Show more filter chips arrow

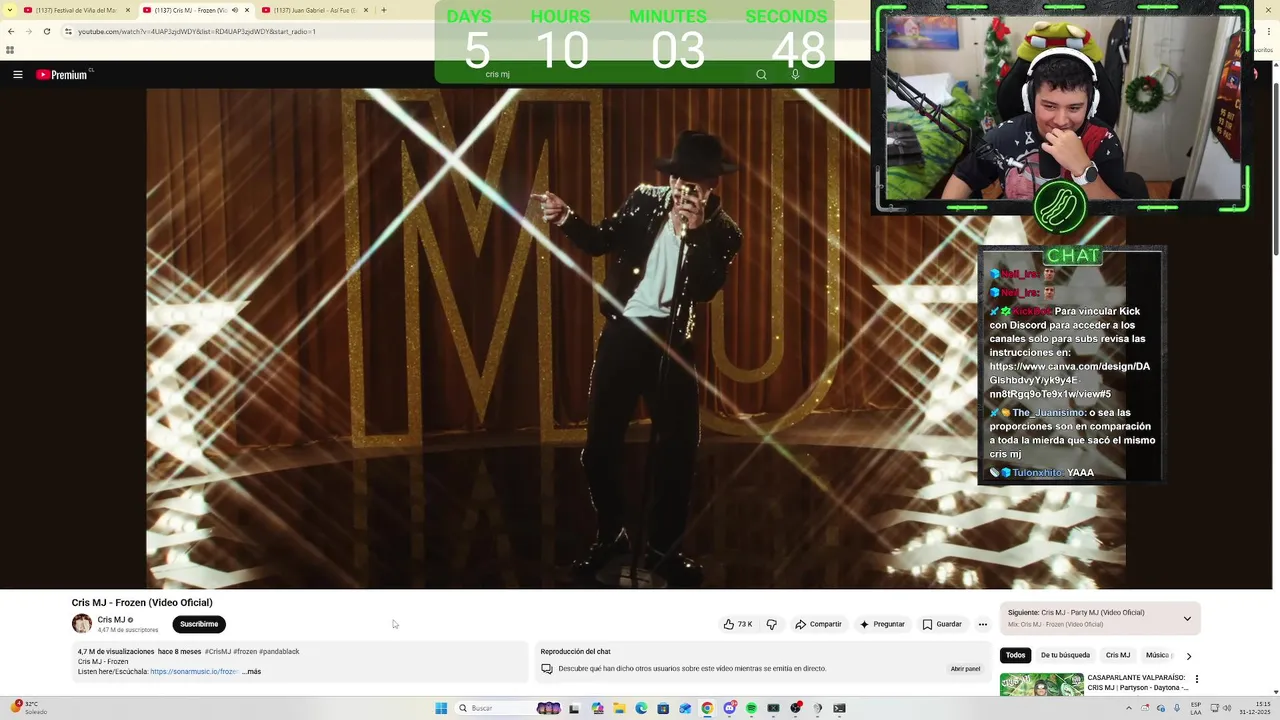[x=1188, y=656]
